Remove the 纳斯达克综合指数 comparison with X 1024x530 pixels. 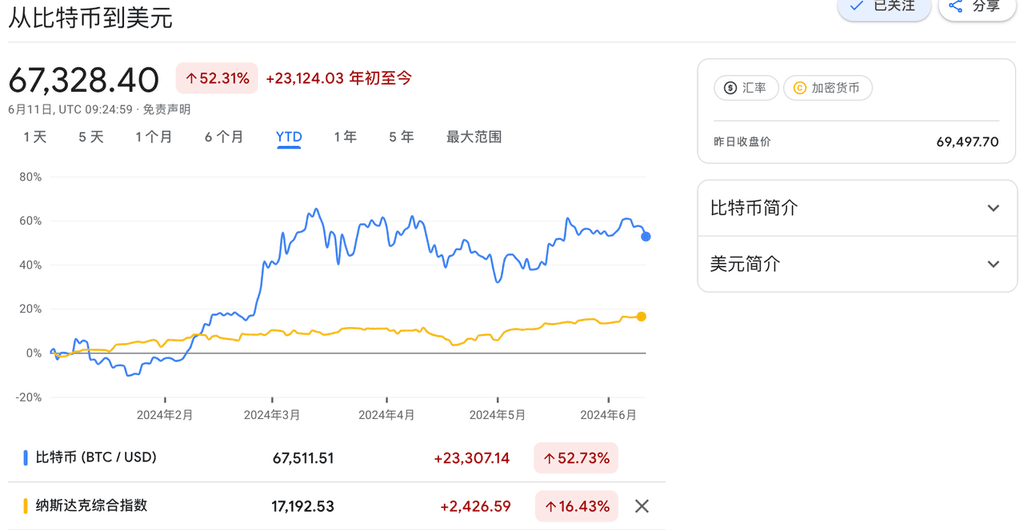[x=642, y=506]
